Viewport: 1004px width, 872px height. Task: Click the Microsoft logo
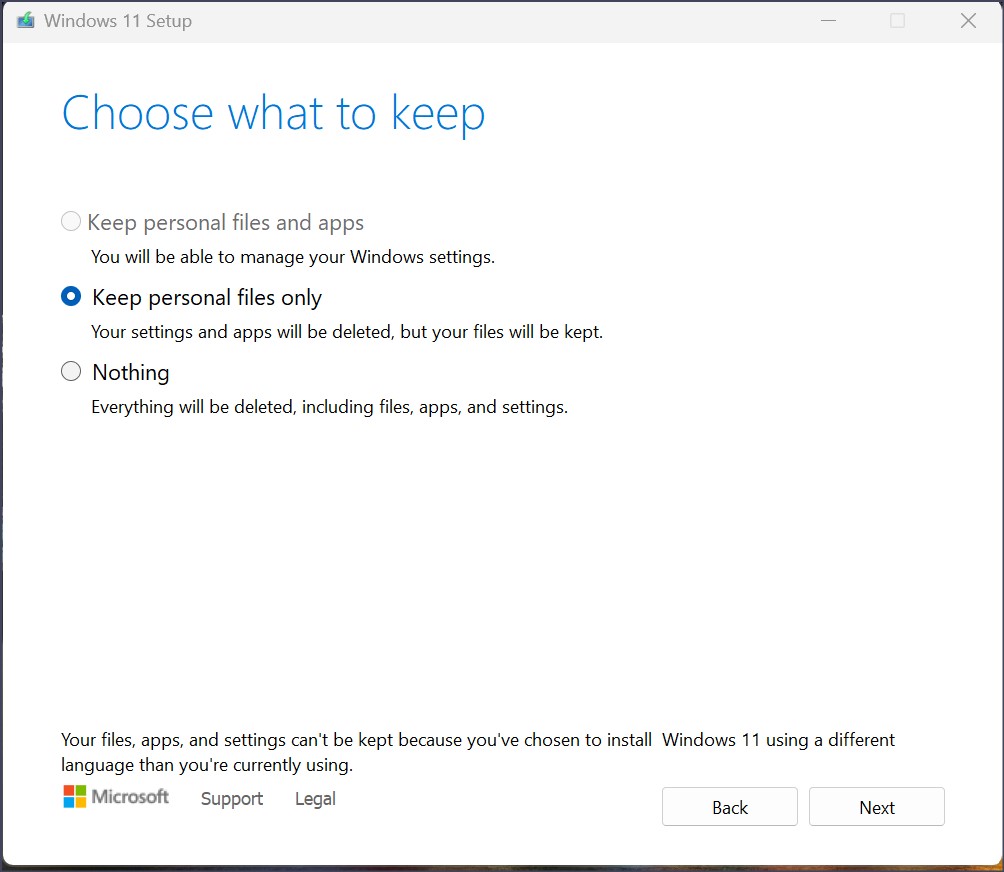pos(116,796)
